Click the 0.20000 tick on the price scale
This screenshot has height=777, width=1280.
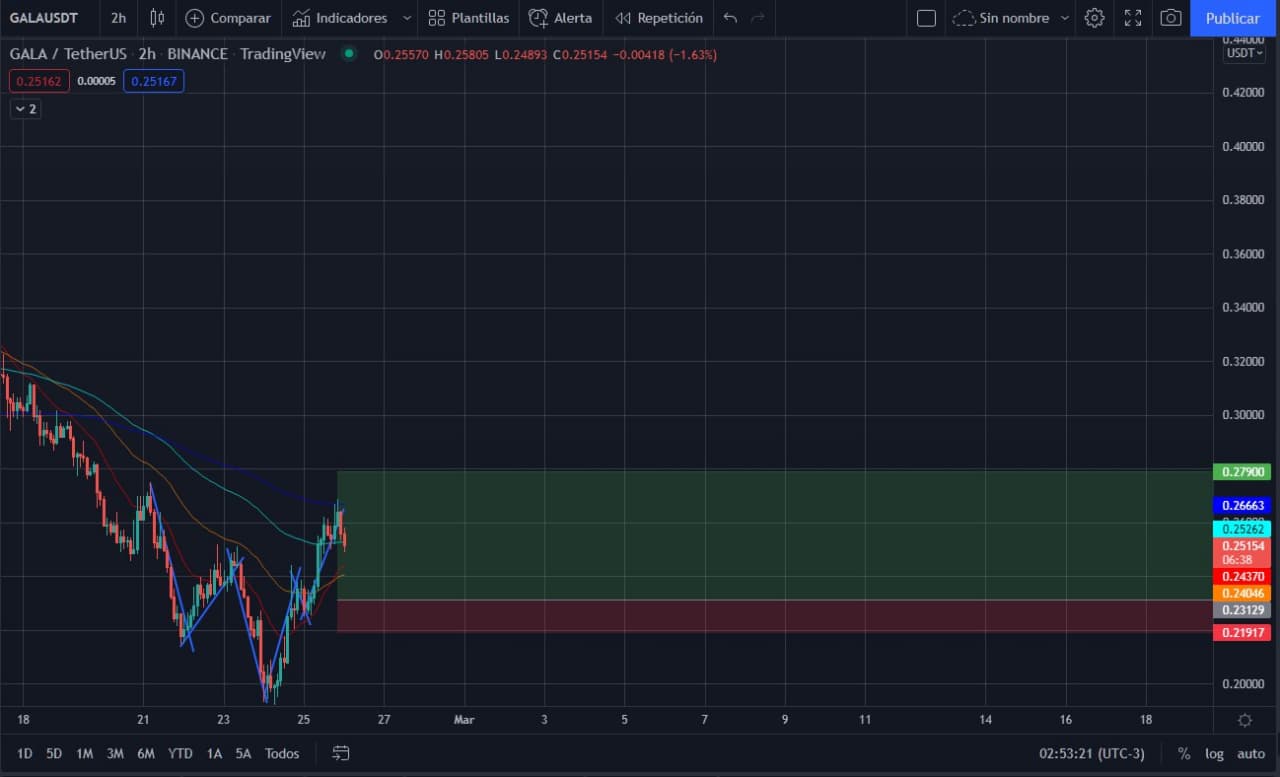pyautogui.click(x=1243, y=684)
